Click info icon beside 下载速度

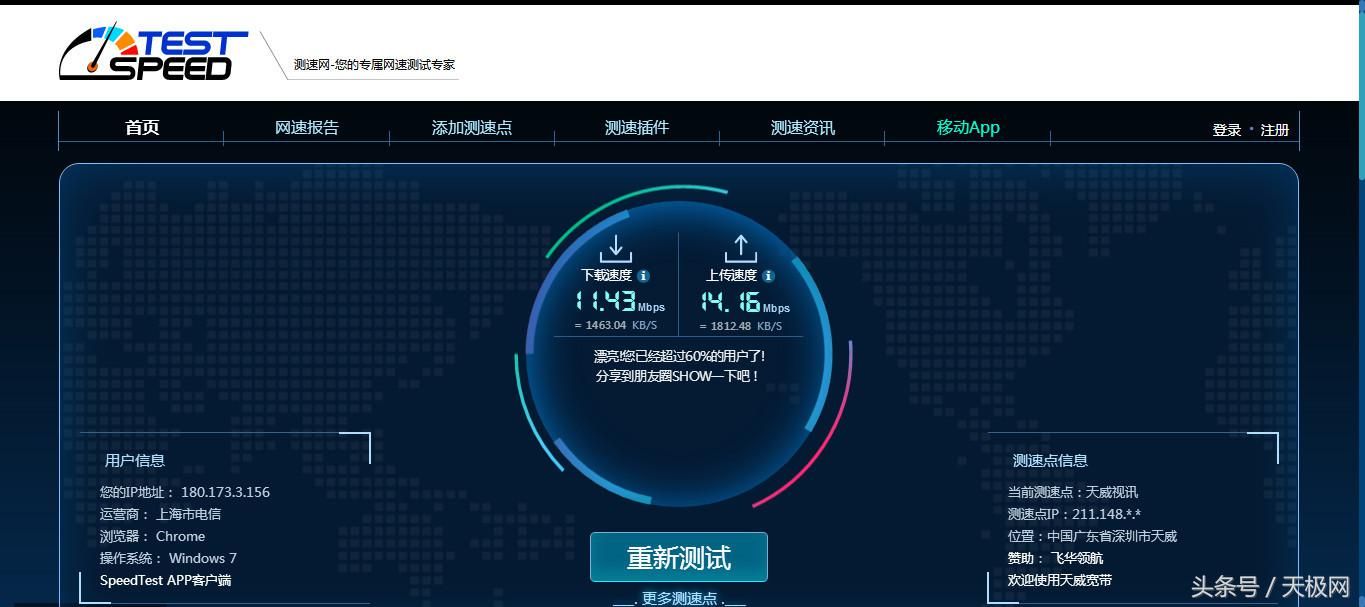643,276
